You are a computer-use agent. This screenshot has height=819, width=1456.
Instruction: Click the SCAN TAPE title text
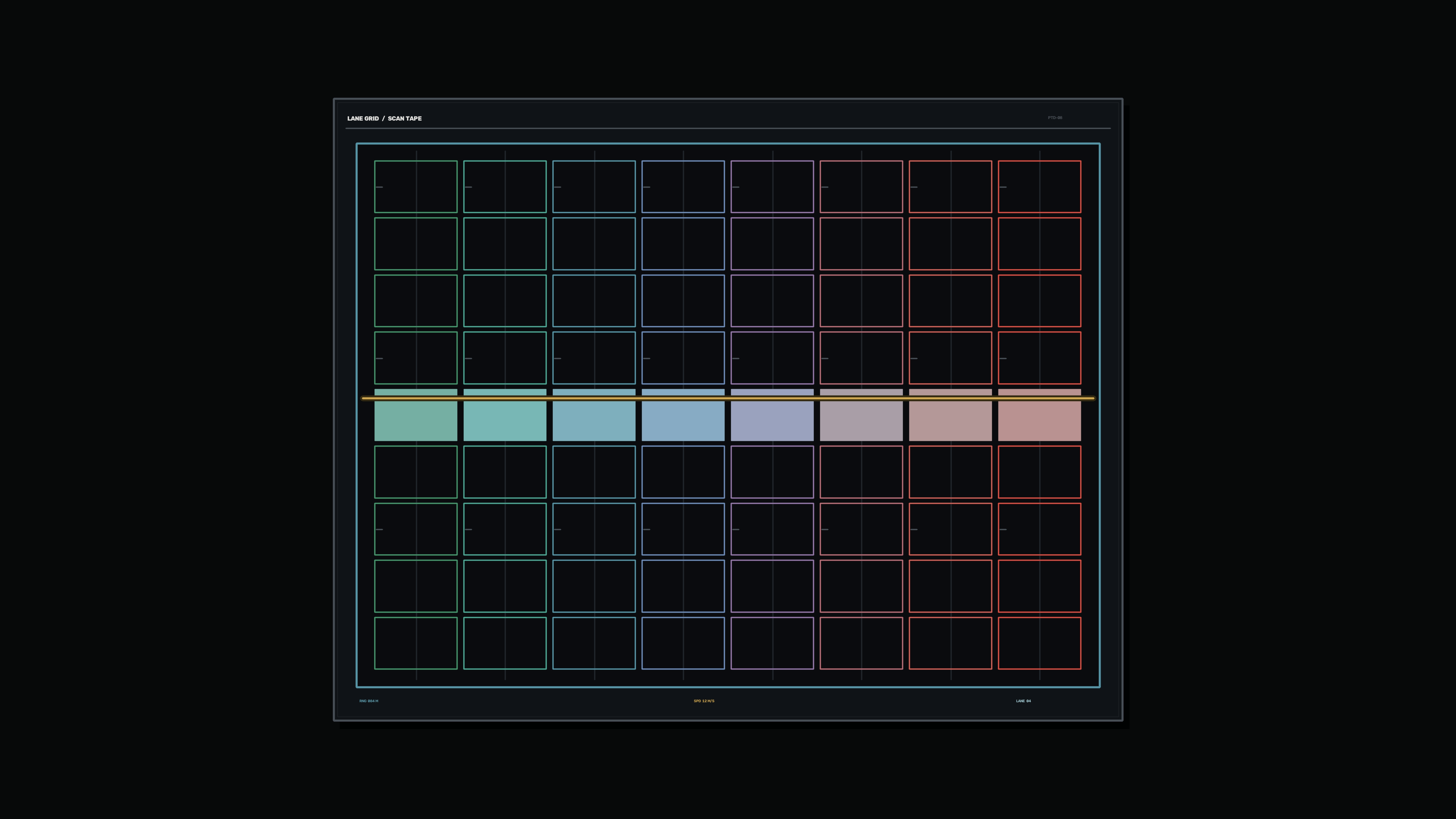405,119
